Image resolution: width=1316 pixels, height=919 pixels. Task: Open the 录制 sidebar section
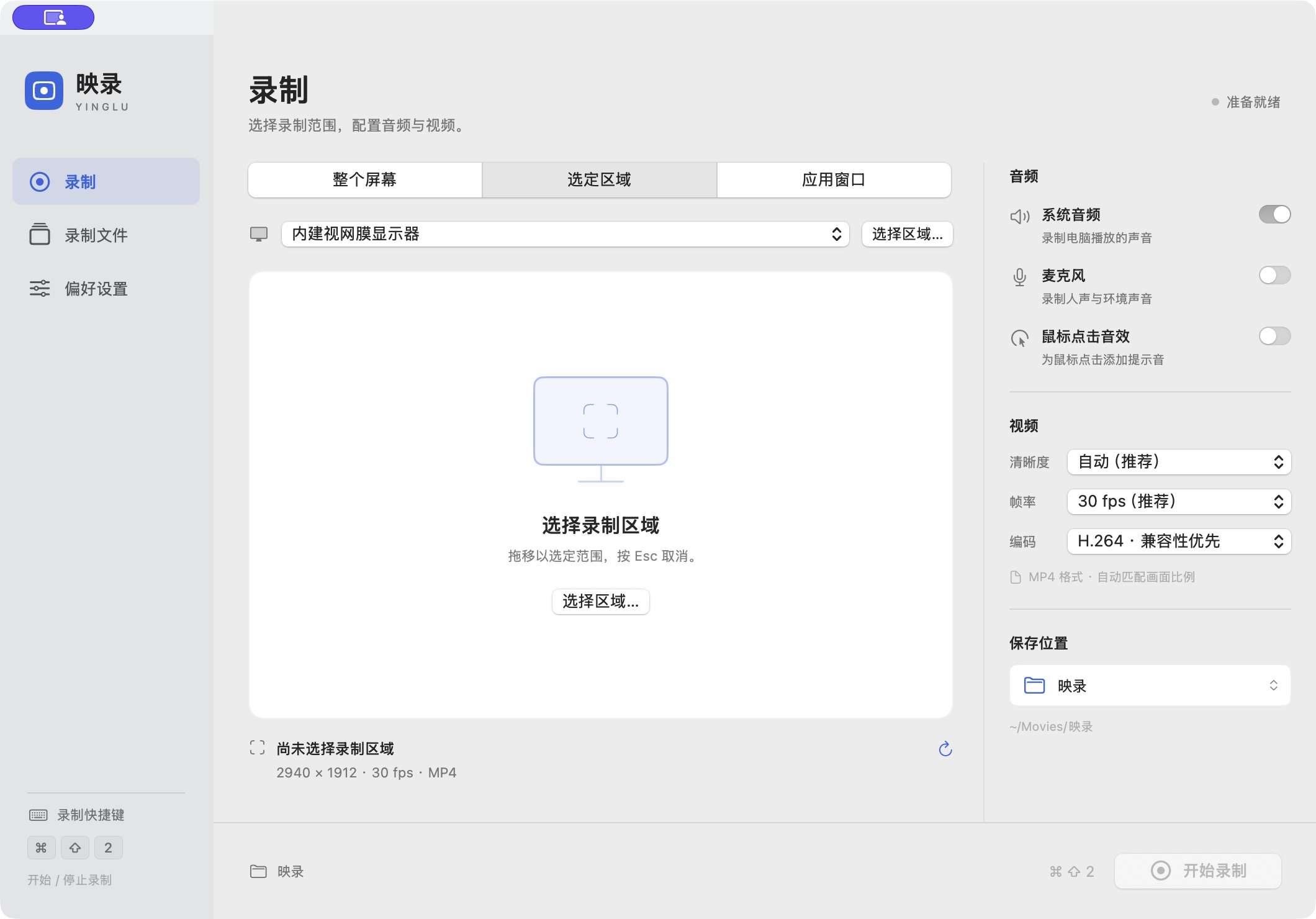pyautogui.click(x=106, y=181)
